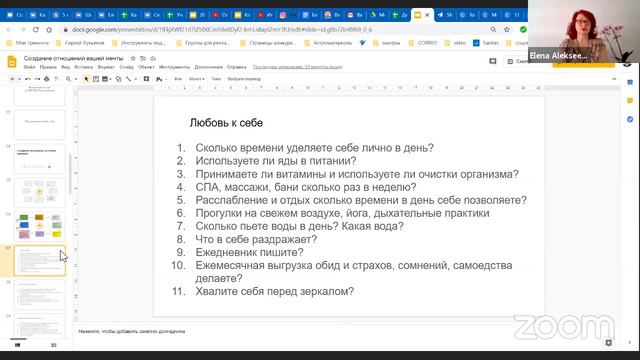Open the Справка menu

[x=237, y=67]
